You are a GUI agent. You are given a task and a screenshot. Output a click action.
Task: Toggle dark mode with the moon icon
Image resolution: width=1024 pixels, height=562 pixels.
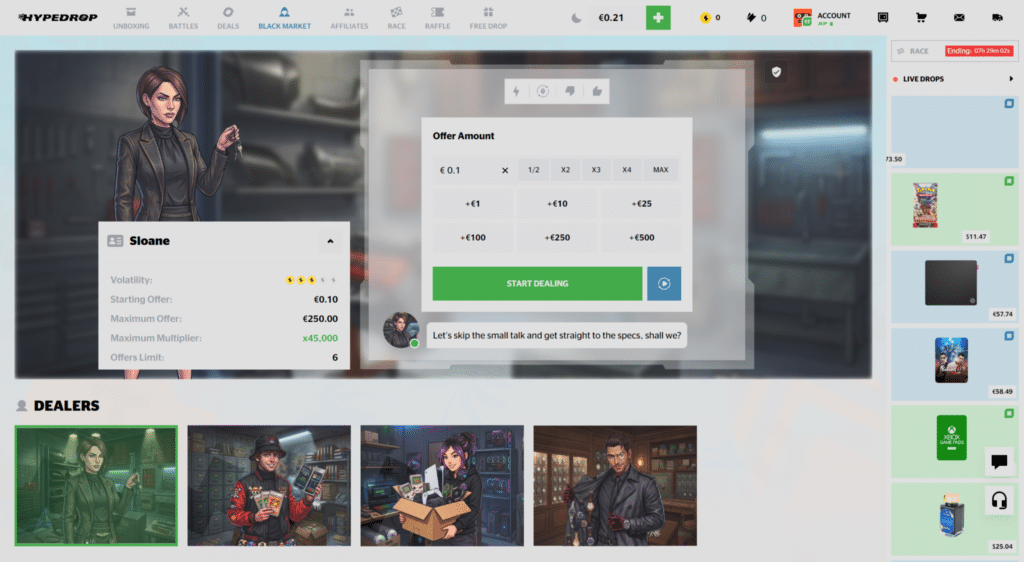[576, 18]
